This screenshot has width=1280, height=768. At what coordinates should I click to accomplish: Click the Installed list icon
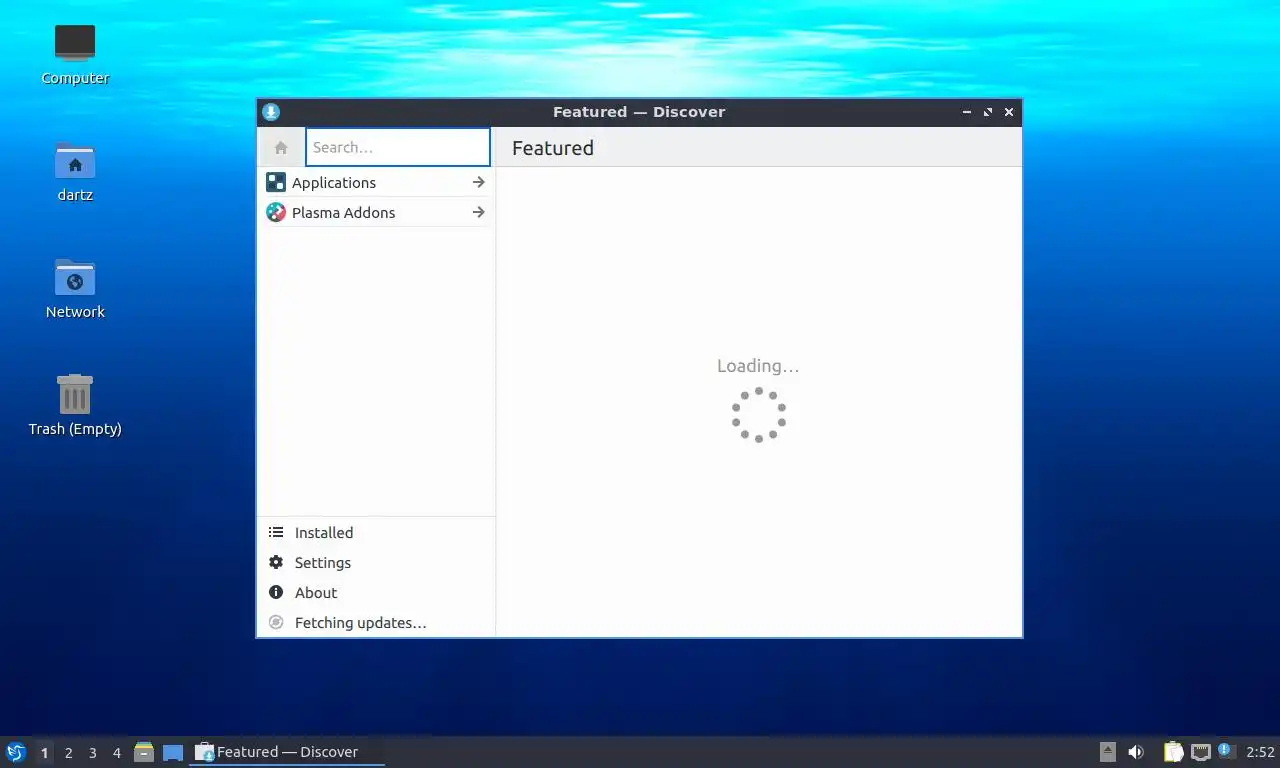(276, 533)
